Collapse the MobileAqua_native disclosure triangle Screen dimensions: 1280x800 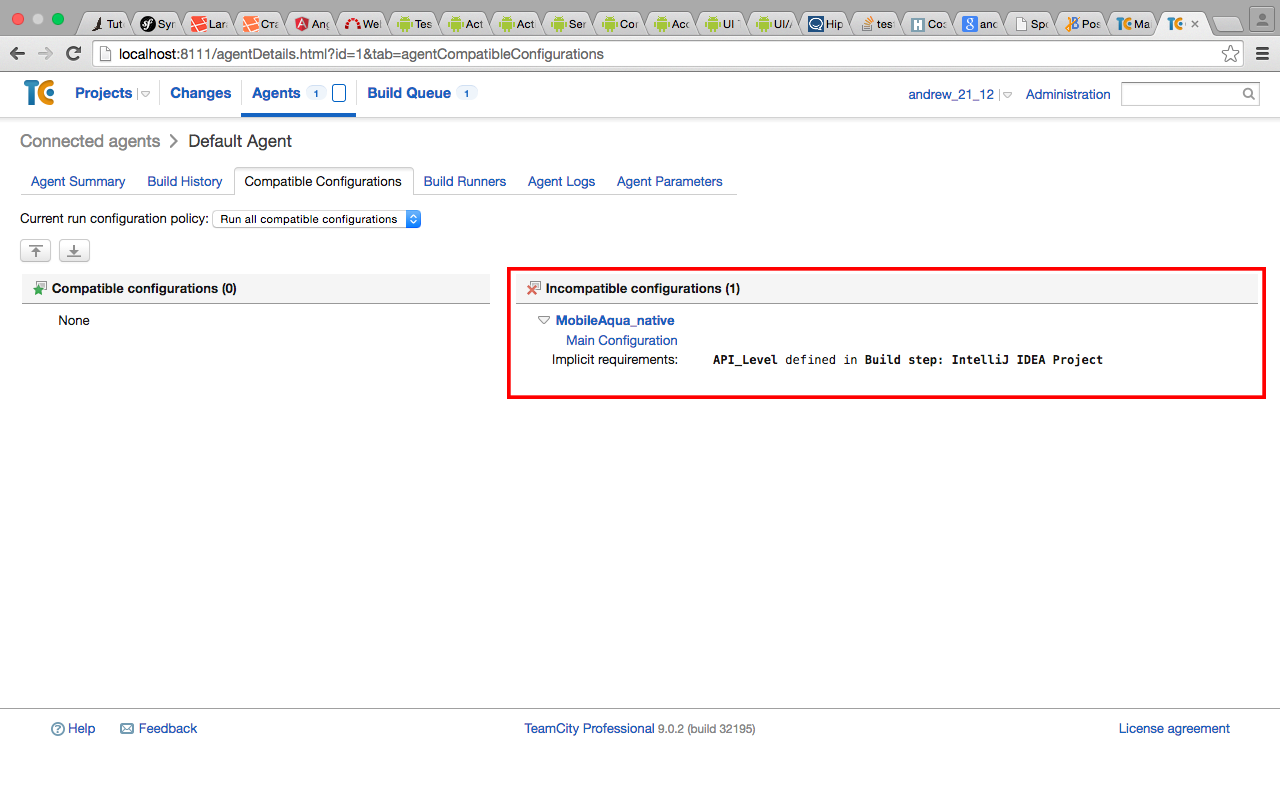[544, 320]
